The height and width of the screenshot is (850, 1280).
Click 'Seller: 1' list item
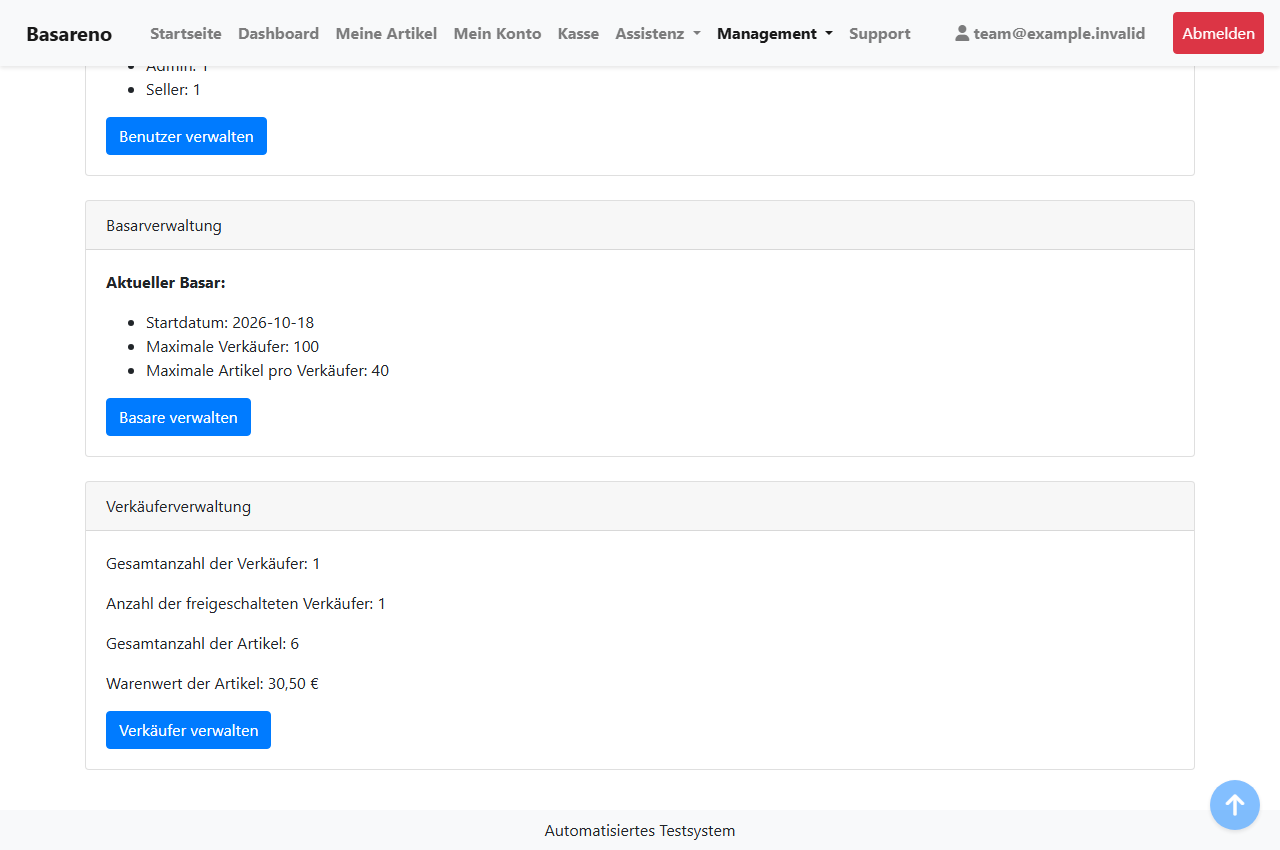click(173, 89)
